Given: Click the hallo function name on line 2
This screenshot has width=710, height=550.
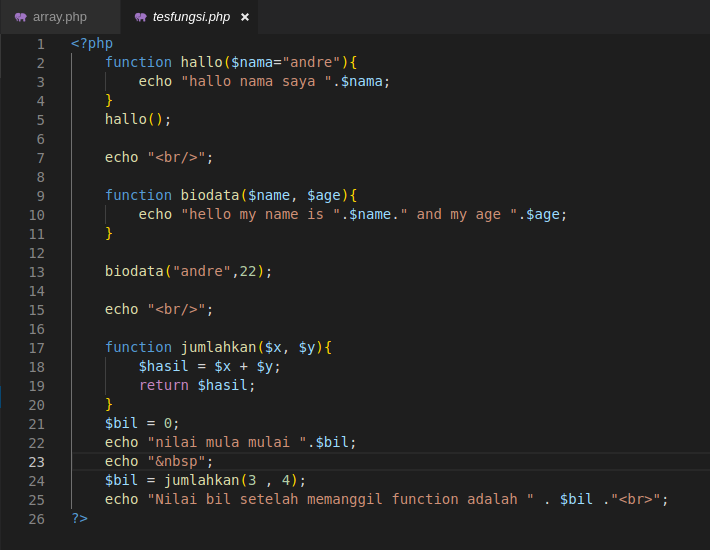Looking at the screenshot, I should (201, 62).
